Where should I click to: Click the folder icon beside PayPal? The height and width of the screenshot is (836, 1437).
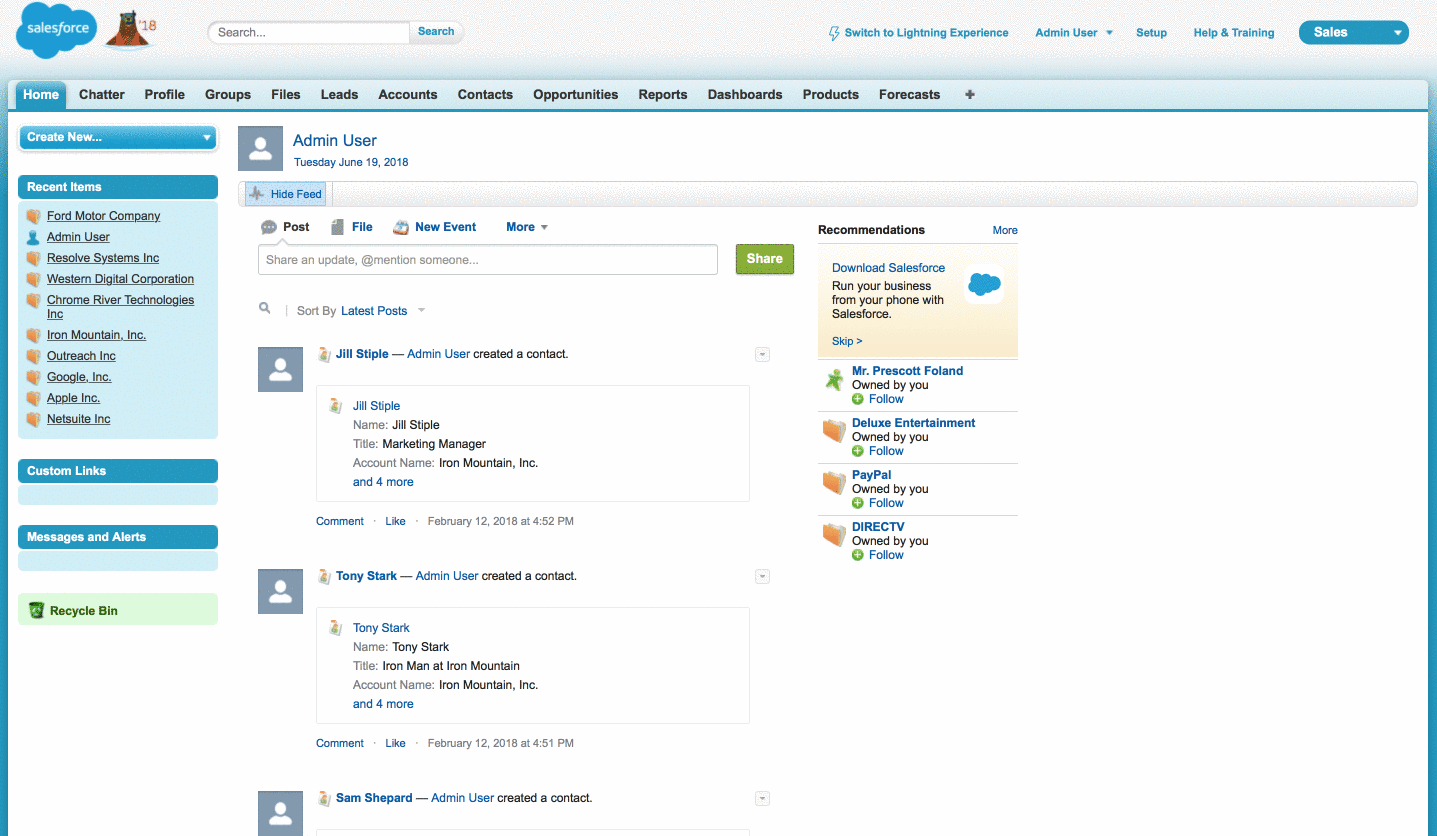pyautogui.click(x=834, y=483)
